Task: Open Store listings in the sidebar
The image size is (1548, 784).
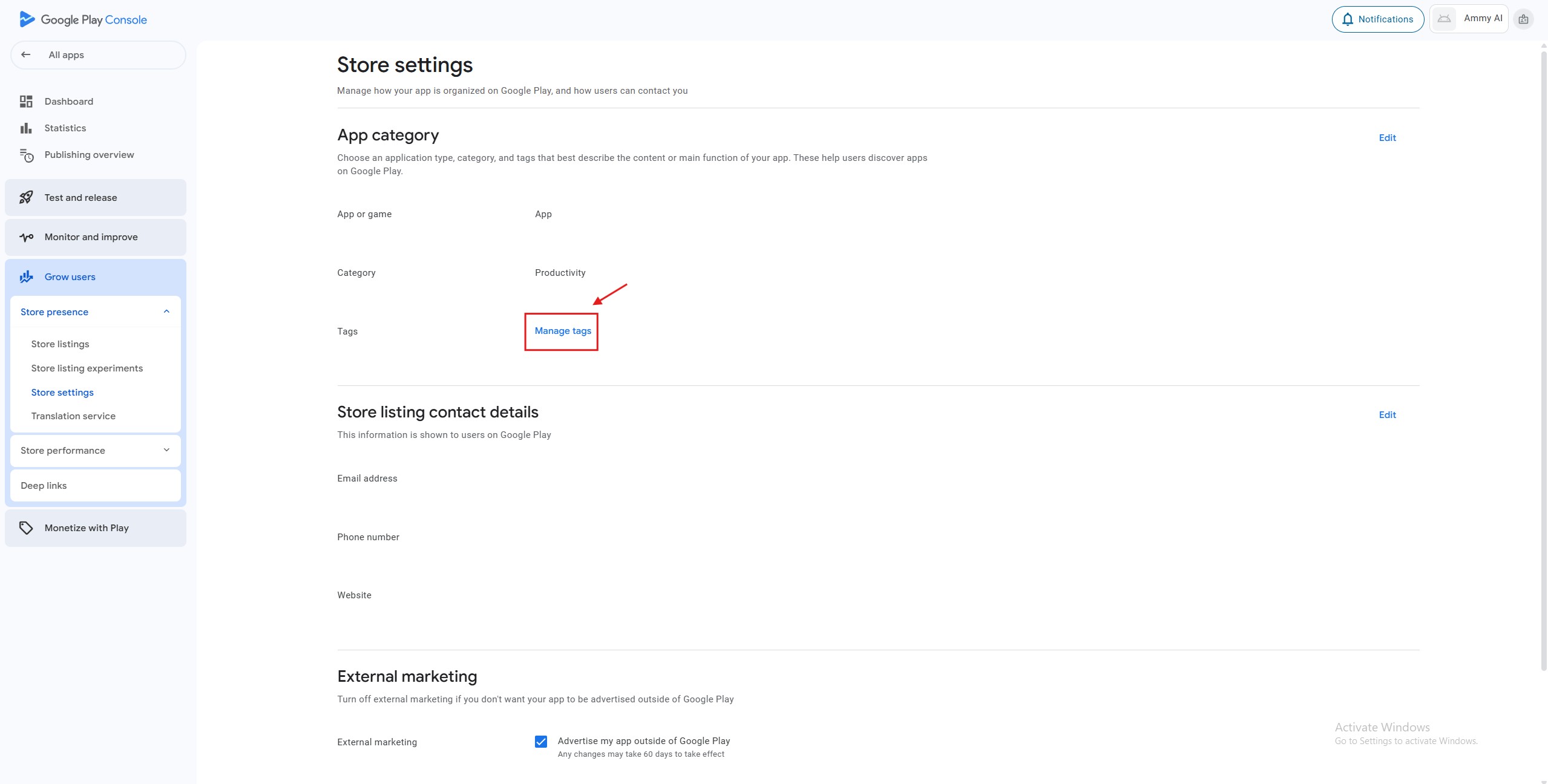Action: (60, 344)
